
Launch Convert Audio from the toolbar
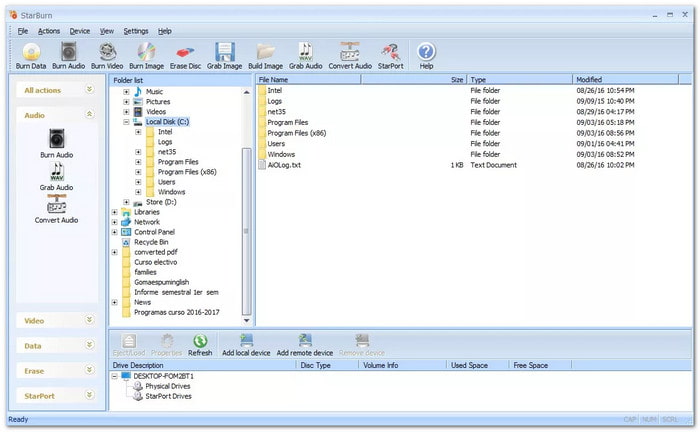[350, 56]
